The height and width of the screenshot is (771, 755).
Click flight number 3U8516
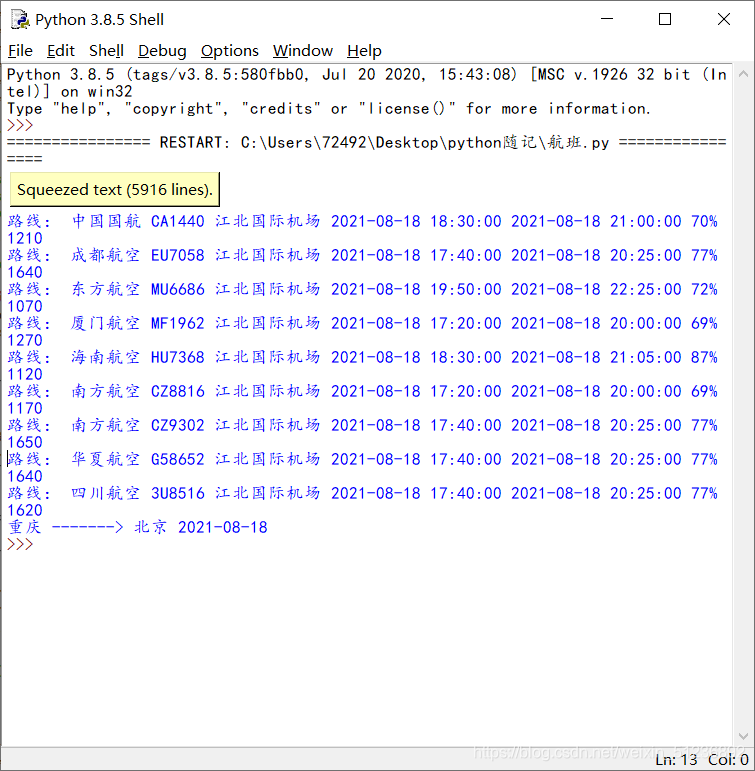[x=178, y=493]
